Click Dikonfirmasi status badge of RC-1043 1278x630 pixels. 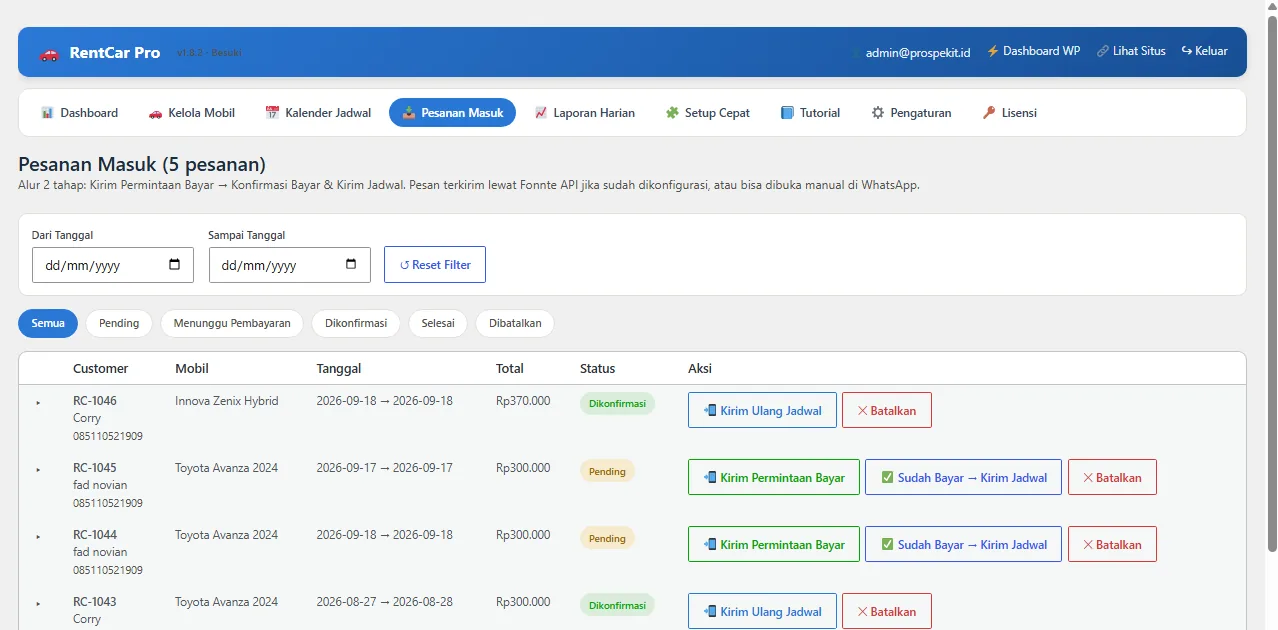coord(617,605)
